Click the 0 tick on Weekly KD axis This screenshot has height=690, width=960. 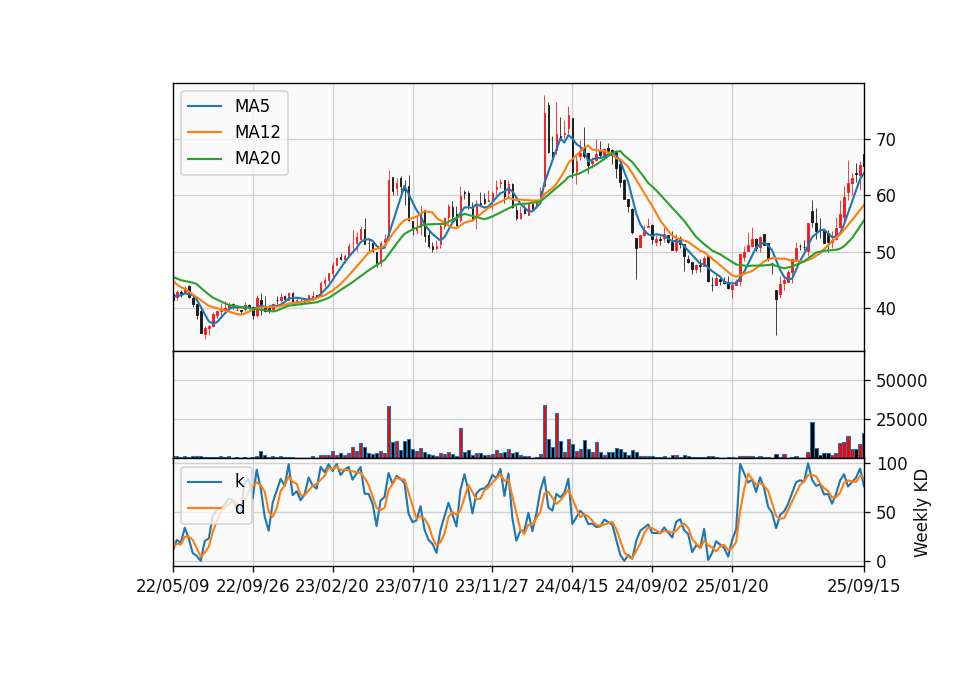coord(881,561)
